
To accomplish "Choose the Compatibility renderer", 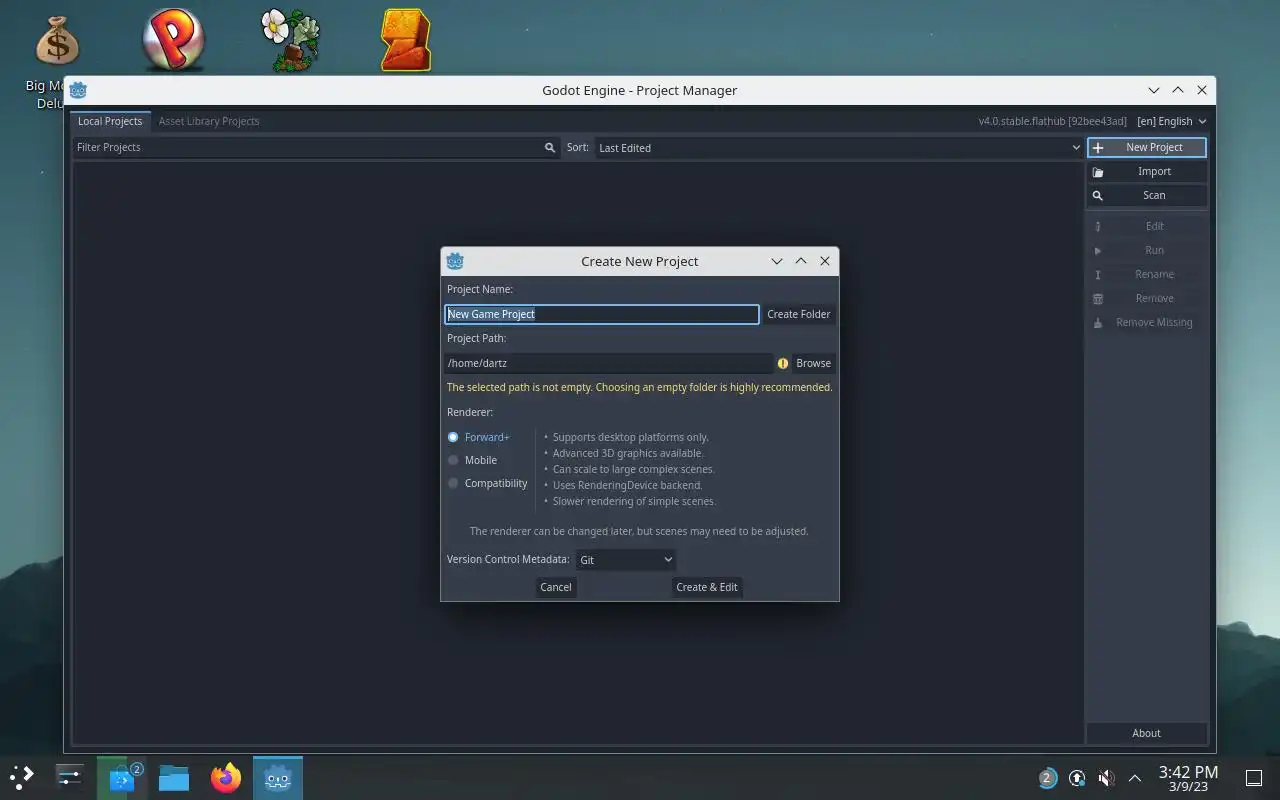I will click(488, 483).
